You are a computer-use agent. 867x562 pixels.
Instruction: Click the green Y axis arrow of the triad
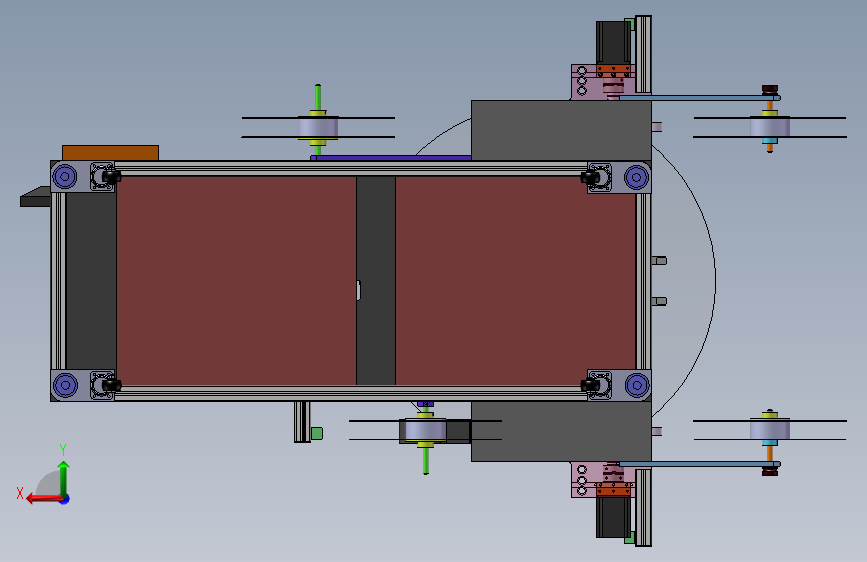point(64,478)
